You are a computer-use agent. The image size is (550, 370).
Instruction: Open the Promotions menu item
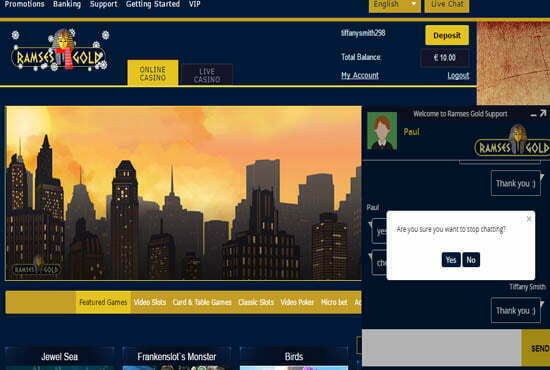[25, 4]
